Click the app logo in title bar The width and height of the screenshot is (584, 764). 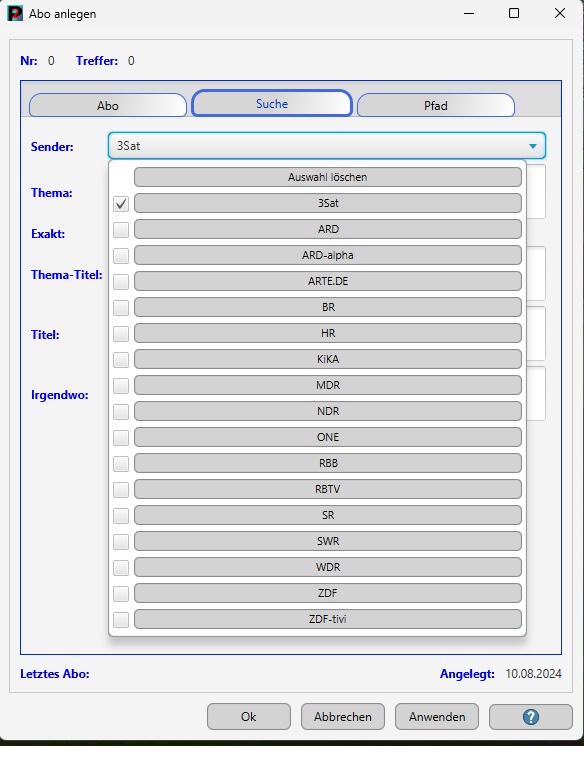15,13
